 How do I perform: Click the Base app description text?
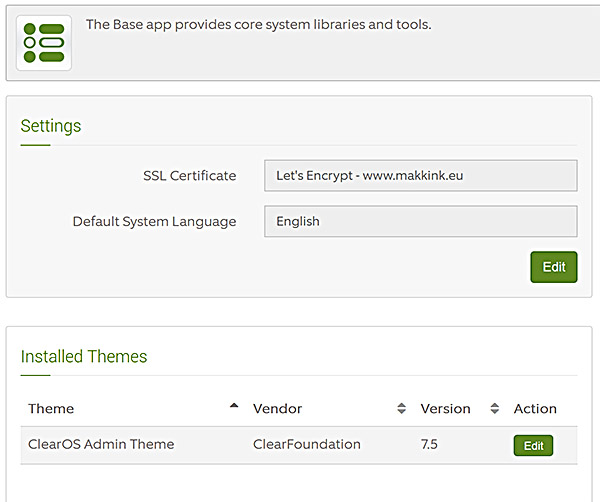click(258, 24)
